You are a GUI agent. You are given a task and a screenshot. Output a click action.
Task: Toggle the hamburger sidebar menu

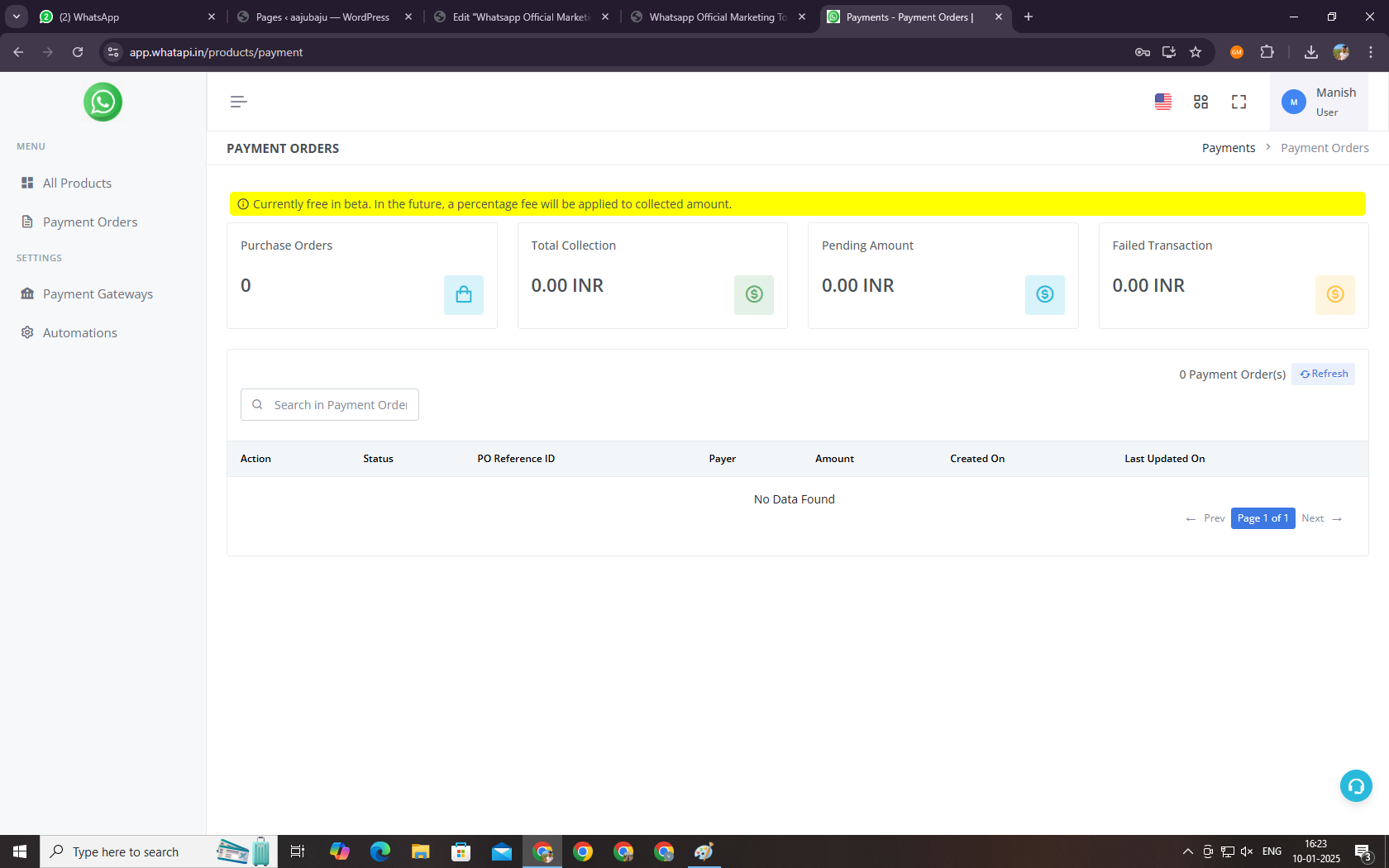[x=238, y=102]
